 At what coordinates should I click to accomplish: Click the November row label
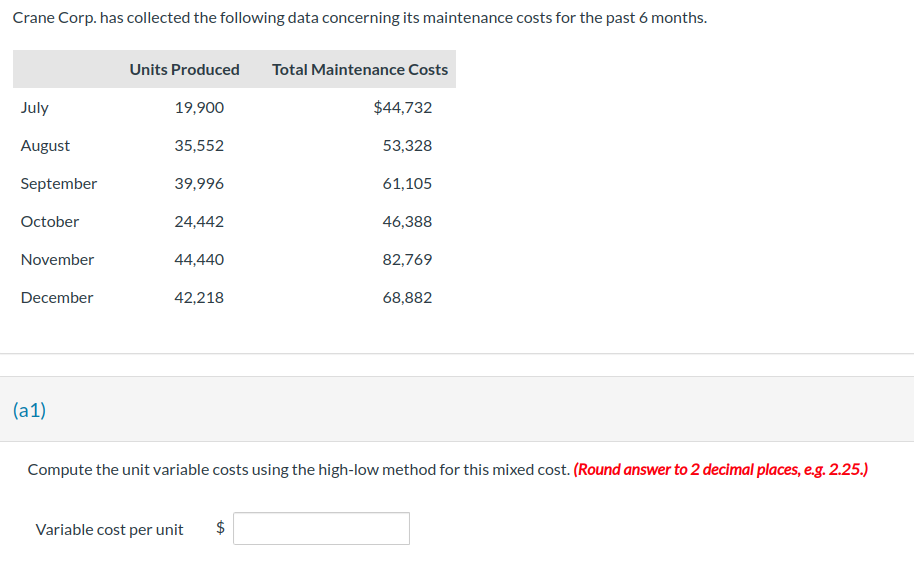pos(57,259)
